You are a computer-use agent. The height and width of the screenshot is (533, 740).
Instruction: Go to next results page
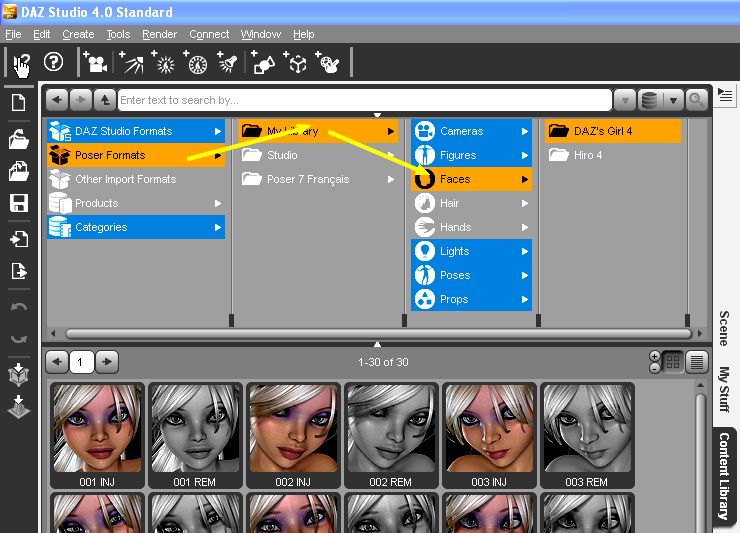point(107,362)
